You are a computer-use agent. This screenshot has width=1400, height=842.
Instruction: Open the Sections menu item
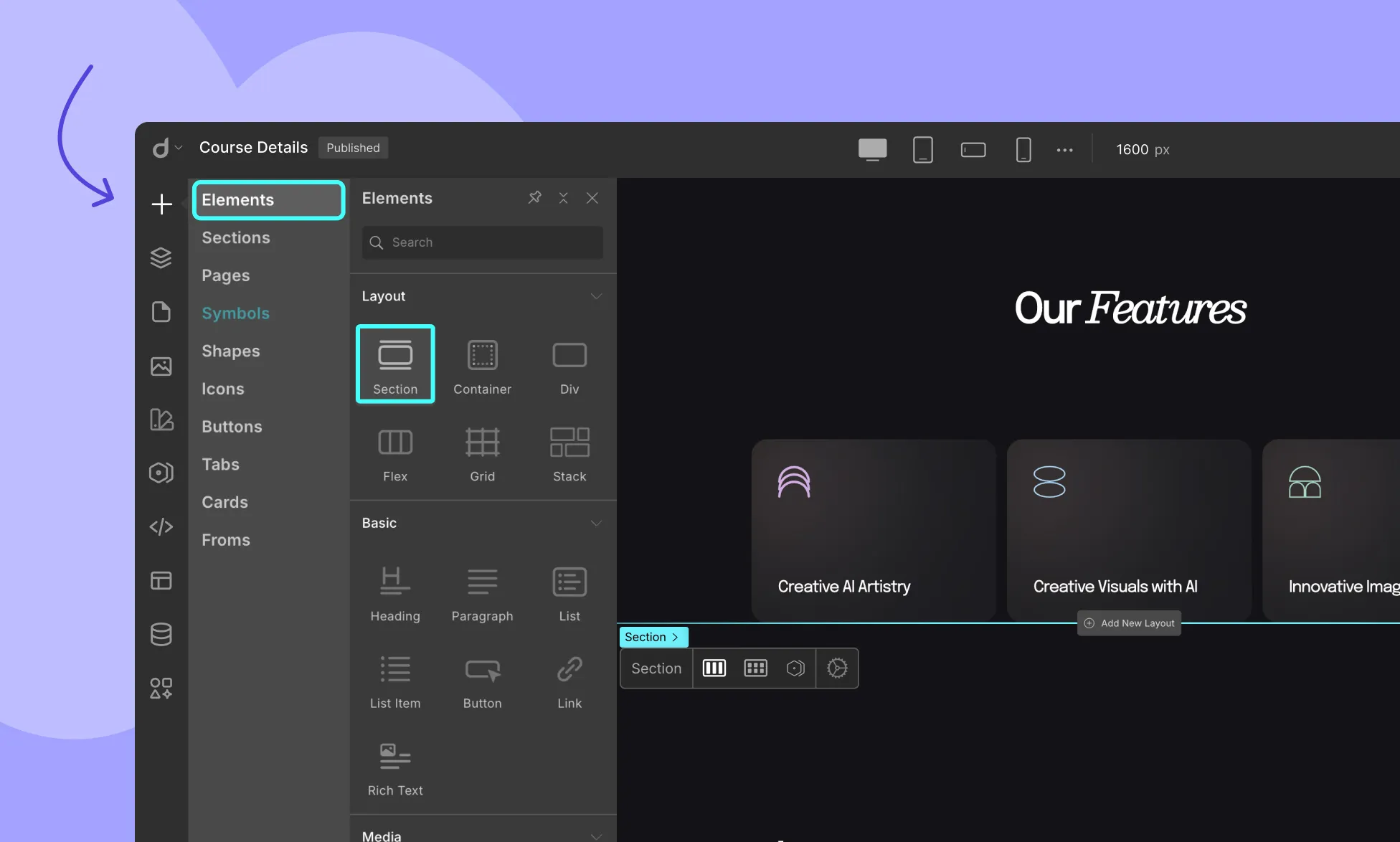pos(236,237)
